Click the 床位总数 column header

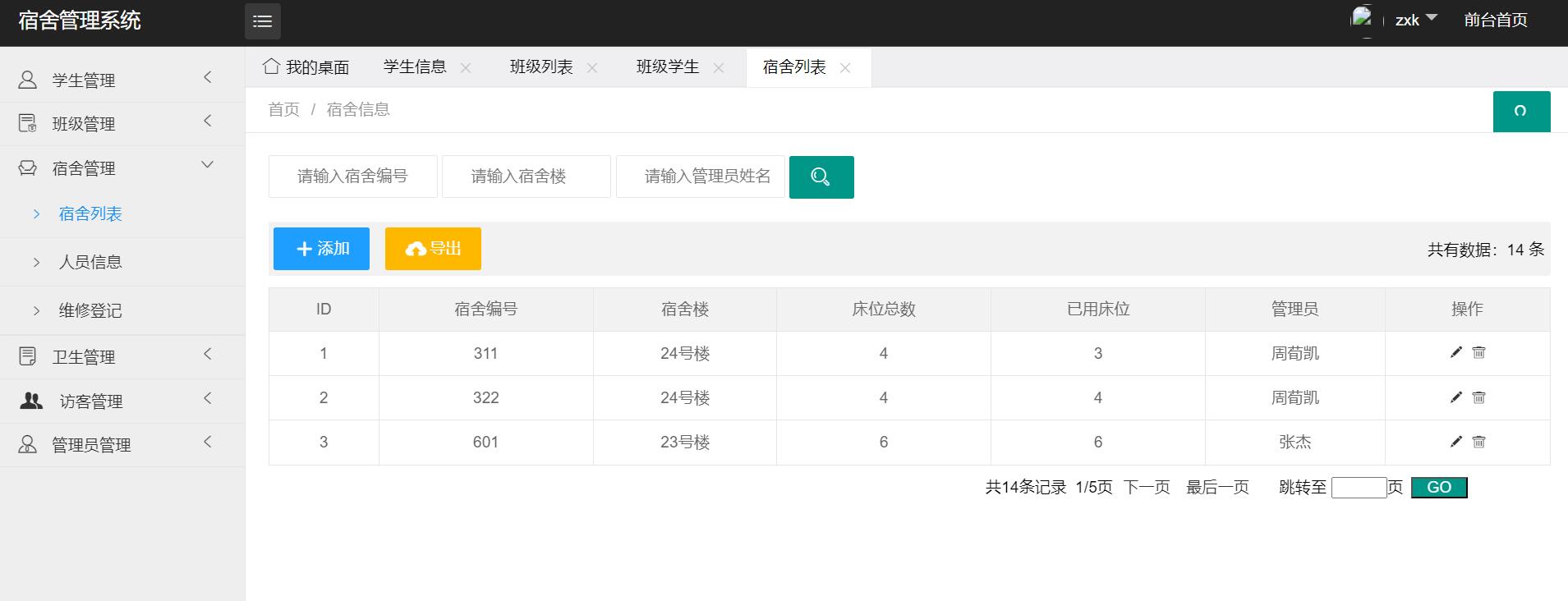pyautogui.click(x=884, y=310)
